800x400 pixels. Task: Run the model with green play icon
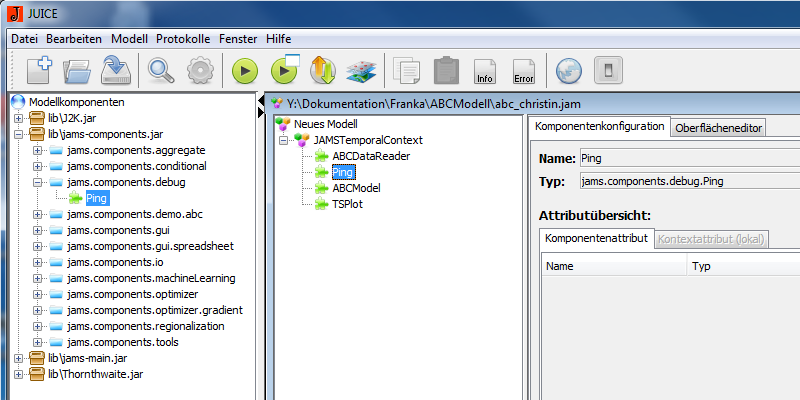click(246, 70)
